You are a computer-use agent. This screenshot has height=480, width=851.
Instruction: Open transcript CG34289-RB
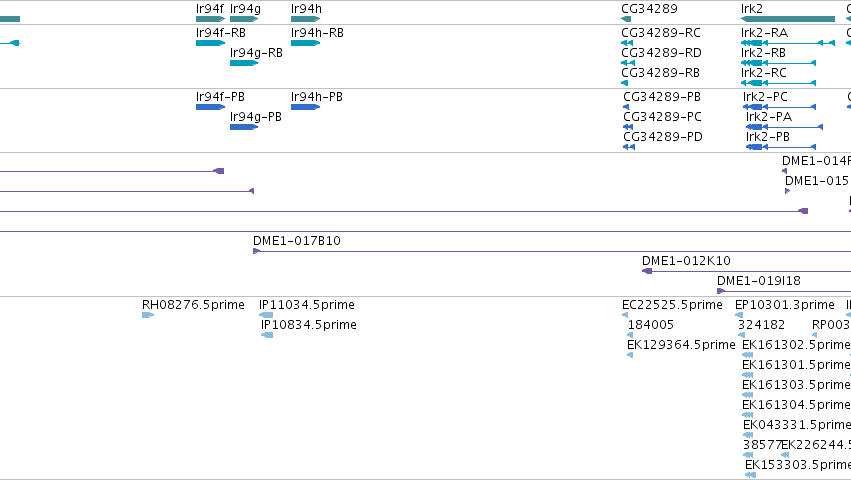tap(661, 73)
